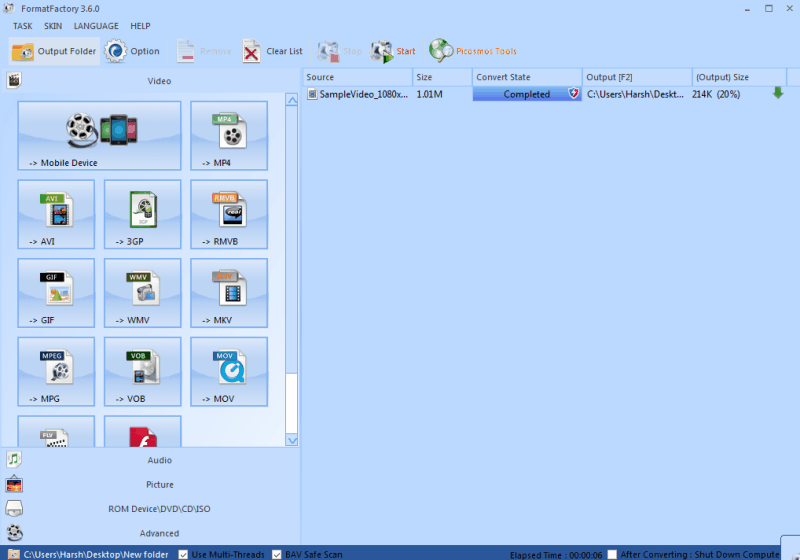
Task: Click the Completed progress bar
Action: (x=527, y=94)
